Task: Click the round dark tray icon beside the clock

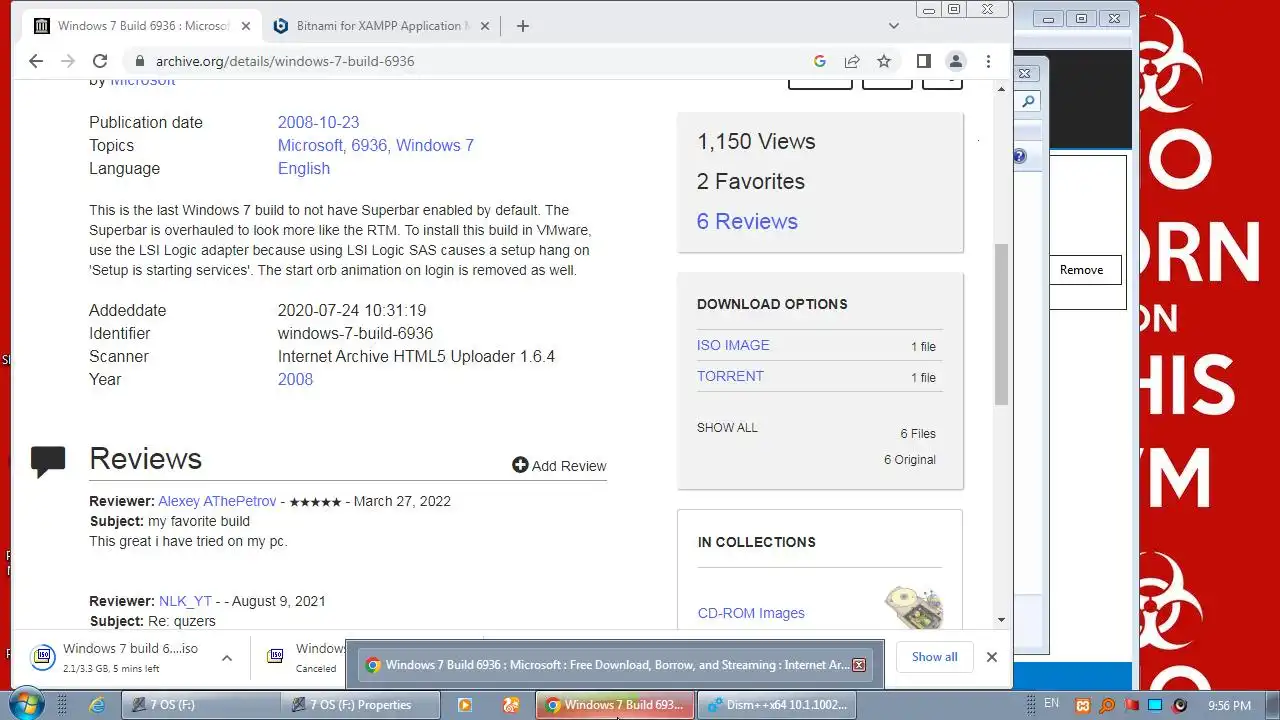Action: pyautogui.click(x=1180, y=705)
